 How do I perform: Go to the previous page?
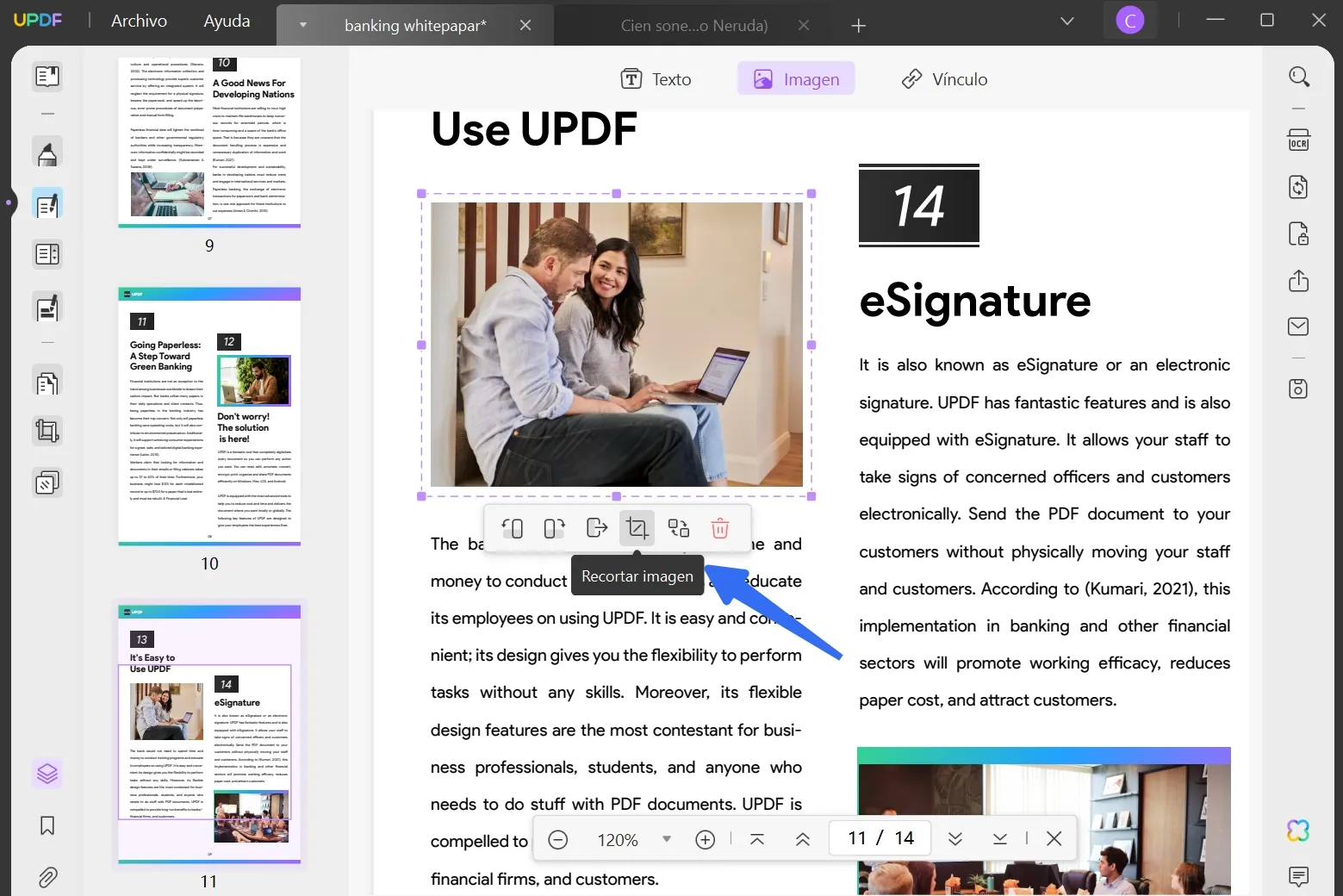pos(802,839)
